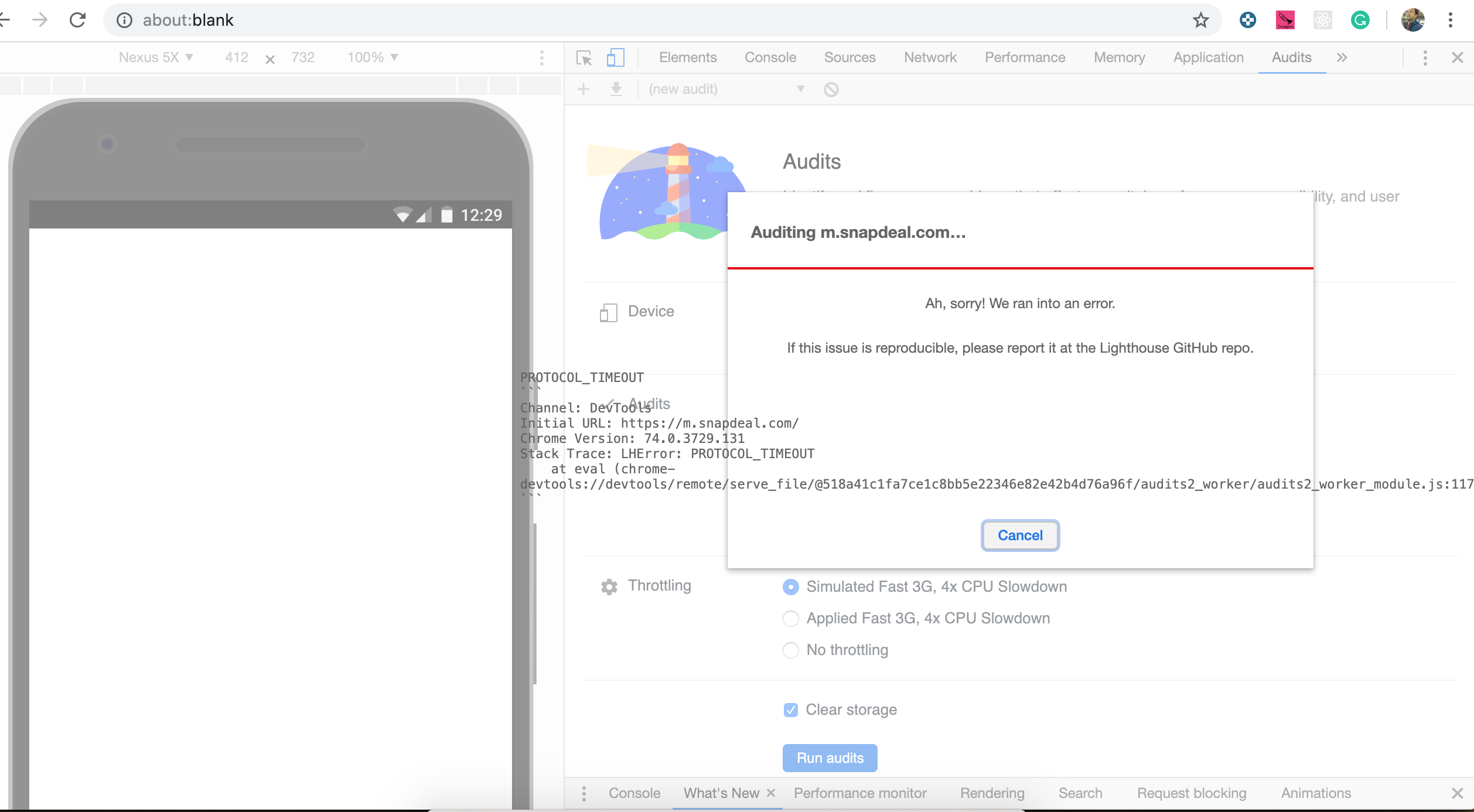1474x812 pixels.
Task: Rotate device via the dimension swap icon
Action: [x=270, y=59]
